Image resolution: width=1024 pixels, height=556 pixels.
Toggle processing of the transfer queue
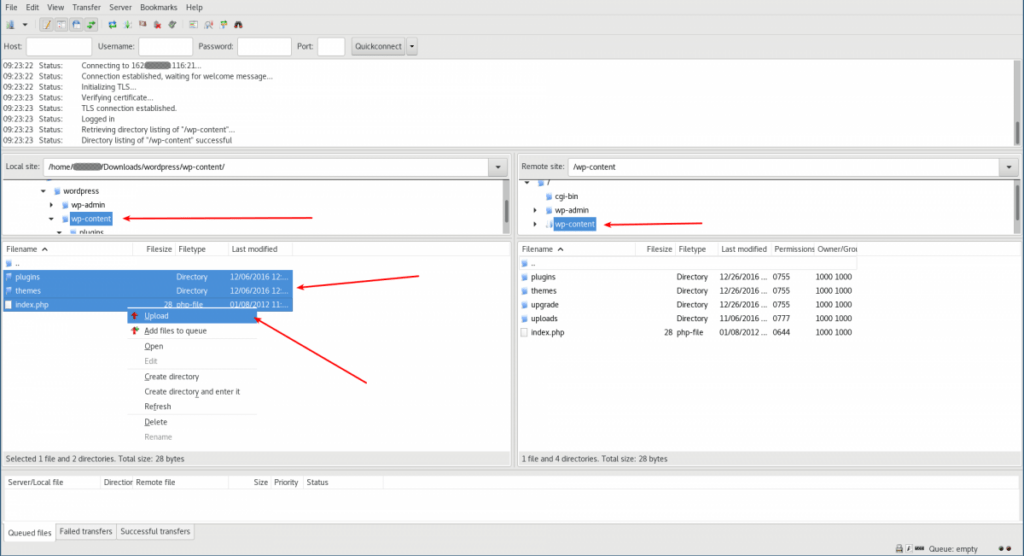pyautogui.click(x=127, y=25)
